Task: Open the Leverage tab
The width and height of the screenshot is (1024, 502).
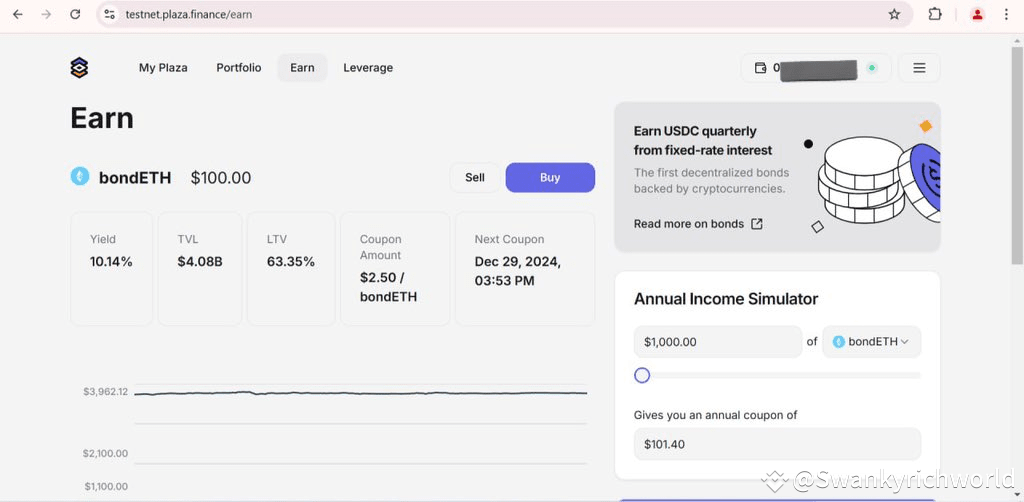Action: tap(368, 68)
